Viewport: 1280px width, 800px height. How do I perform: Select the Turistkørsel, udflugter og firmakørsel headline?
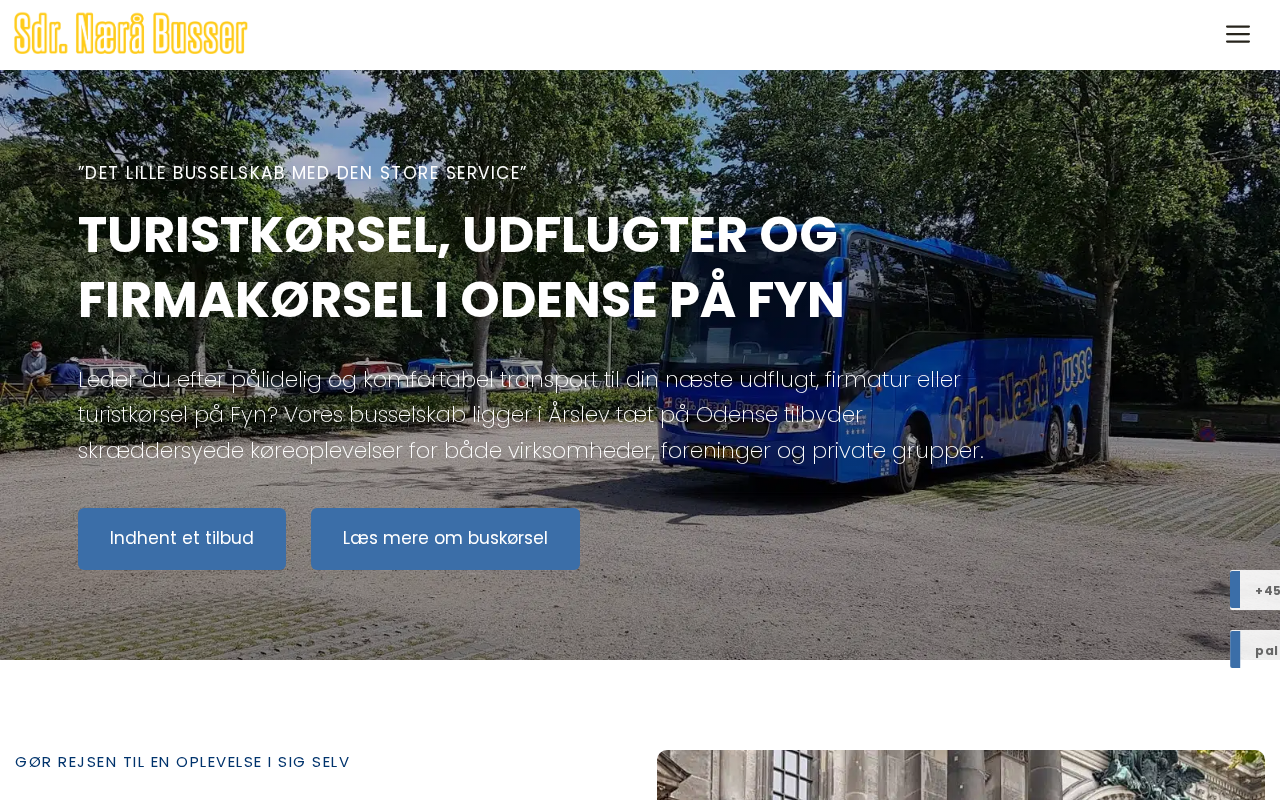461,267
